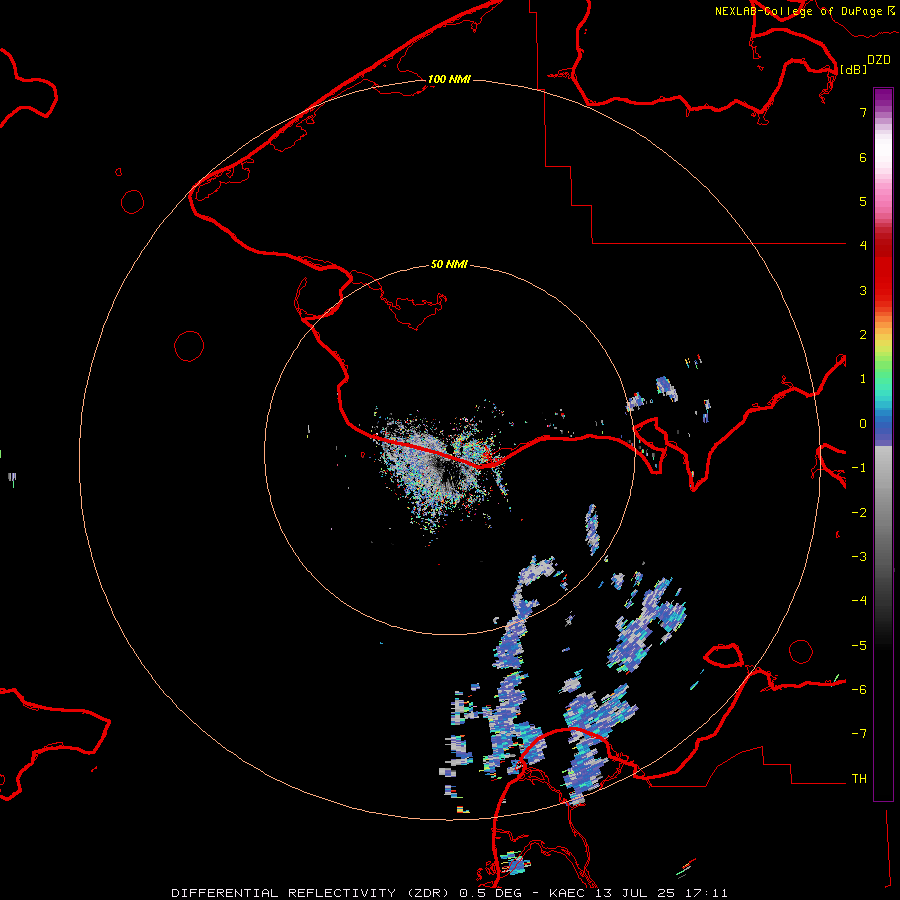Click the scale value -7

(x=859, y=734)
